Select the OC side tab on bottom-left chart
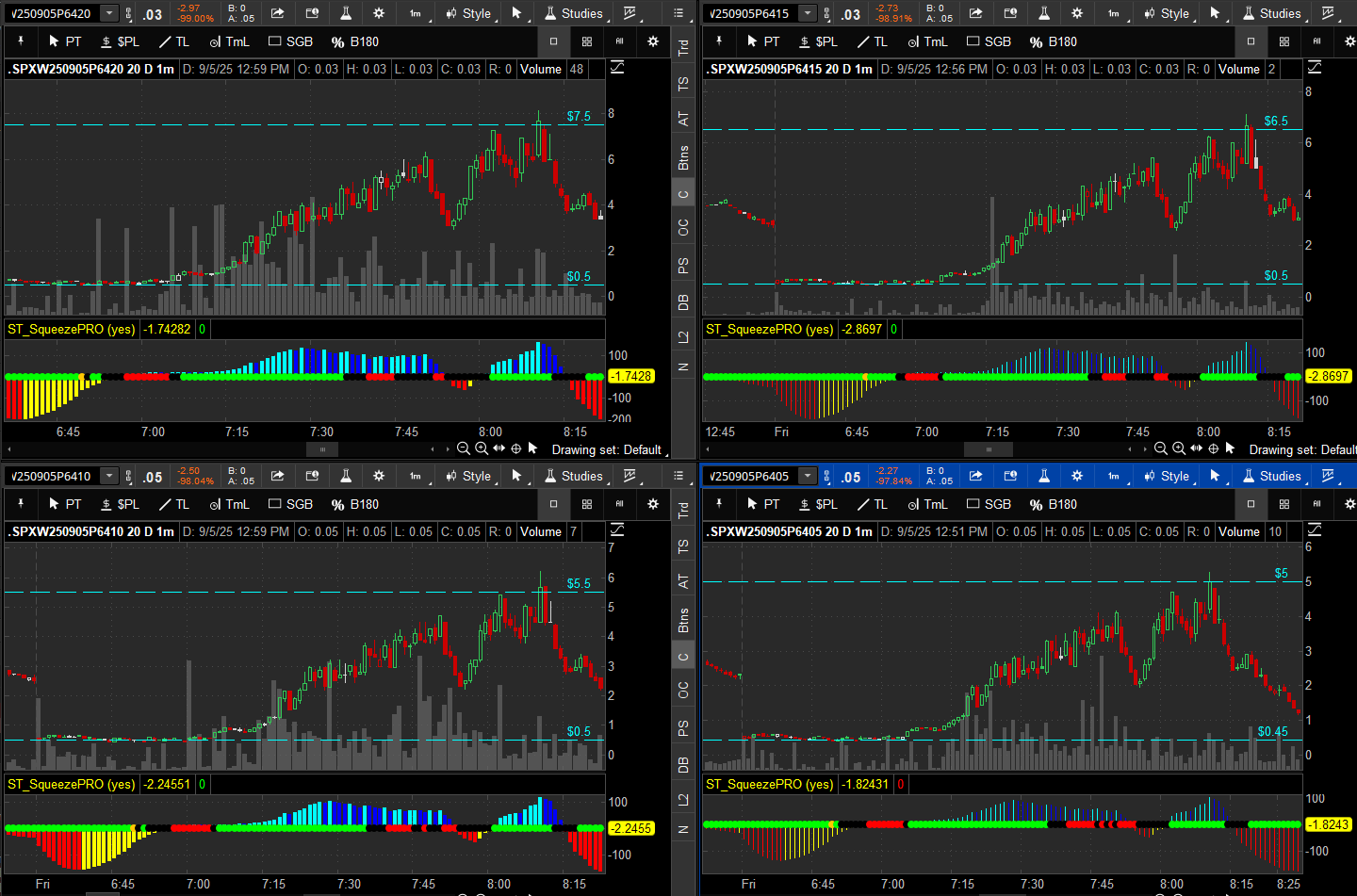Screen dimensions: 1357x896 (x=683, y=691)
